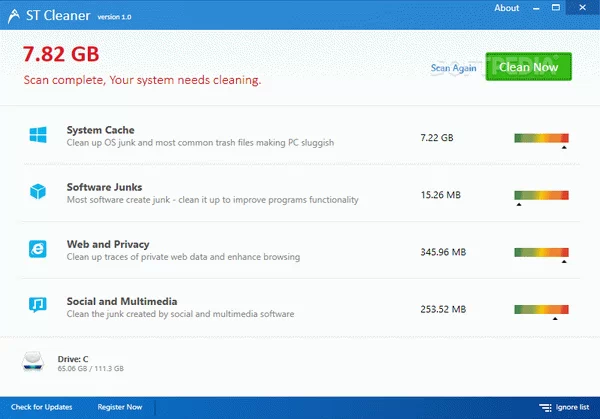Click the Scan Again link
The height and width of the screenshot is (419, 600).
pyautogui.click(x=453, y=68)
